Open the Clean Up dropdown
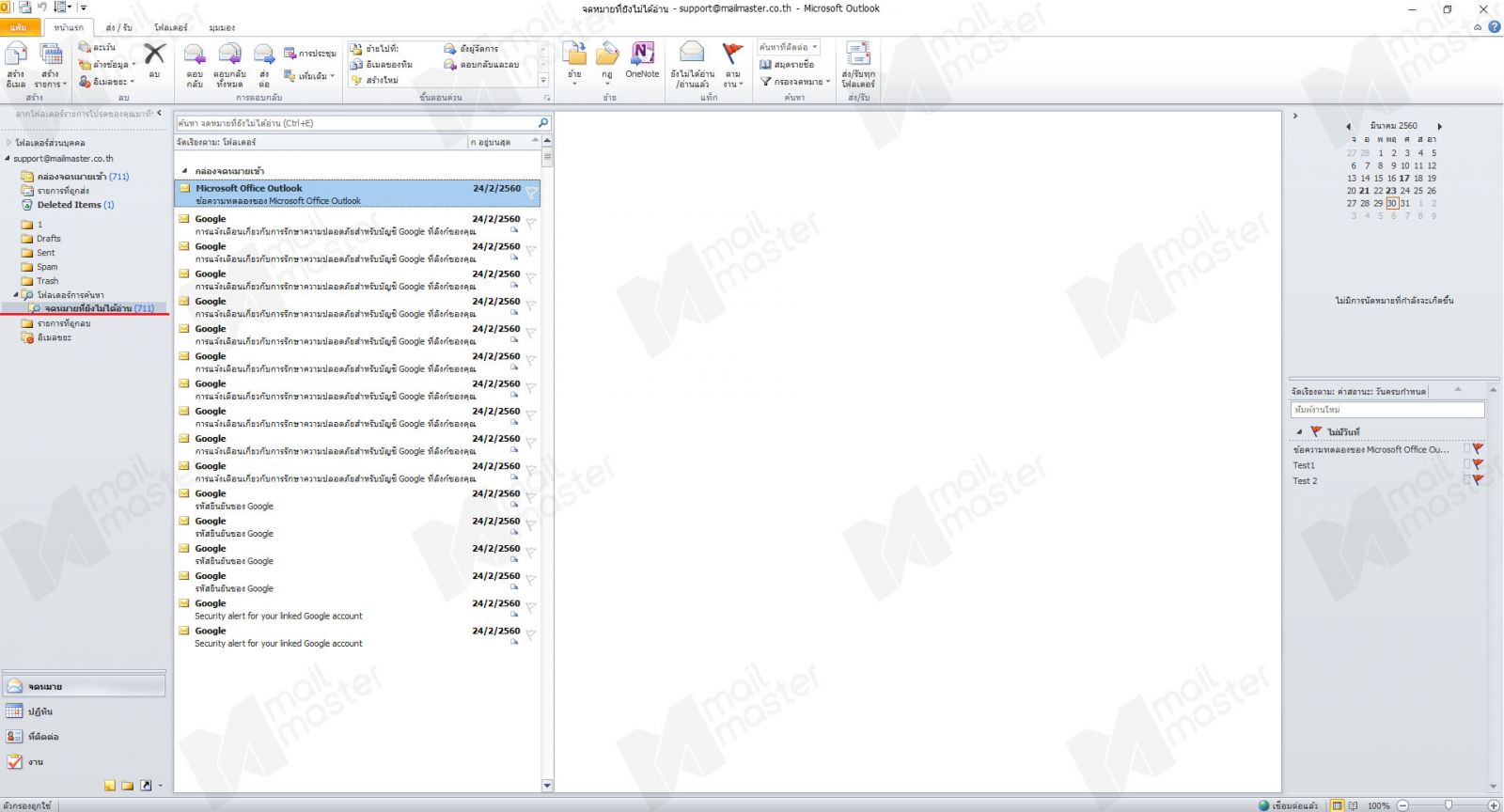 tap(107, 64)
